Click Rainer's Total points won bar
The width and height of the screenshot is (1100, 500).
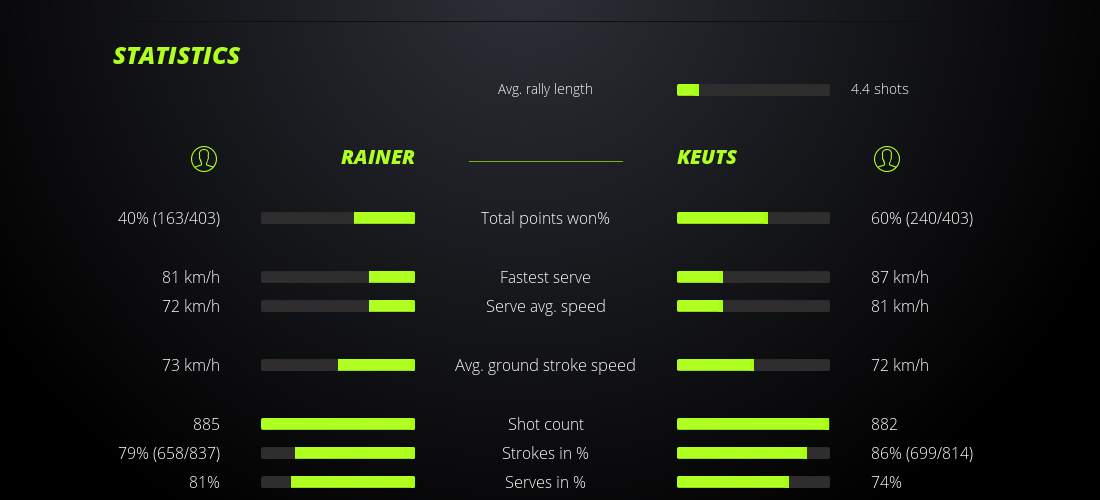[x=338, y=218]
